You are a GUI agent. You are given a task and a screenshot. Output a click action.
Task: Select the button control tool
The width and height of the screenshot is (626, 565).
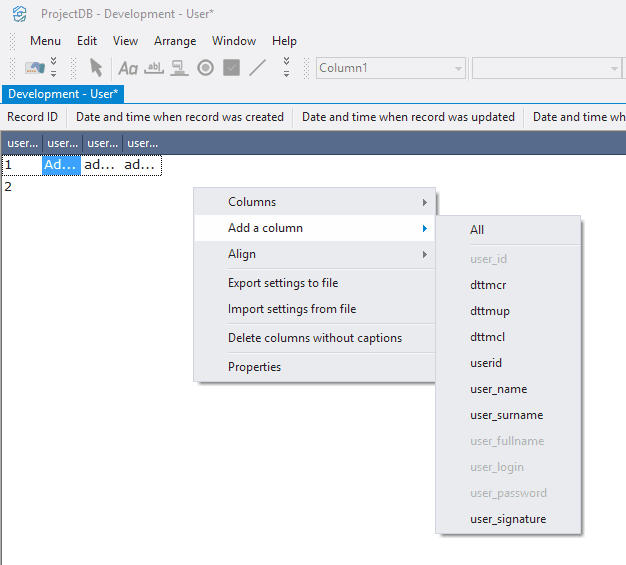(180, 68)
